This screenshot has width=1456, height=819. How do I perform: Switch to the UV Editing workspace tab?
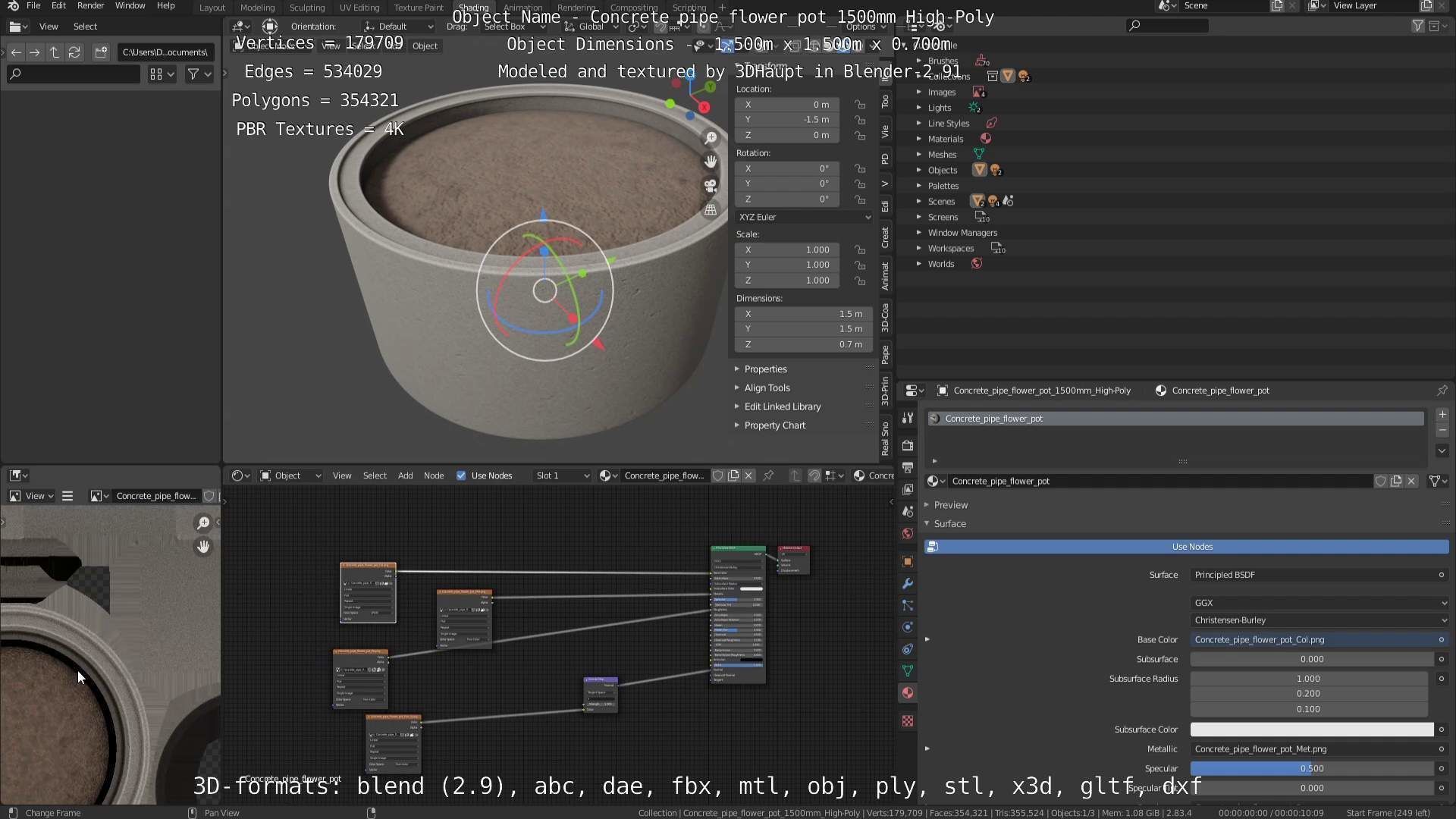[359, 8]
